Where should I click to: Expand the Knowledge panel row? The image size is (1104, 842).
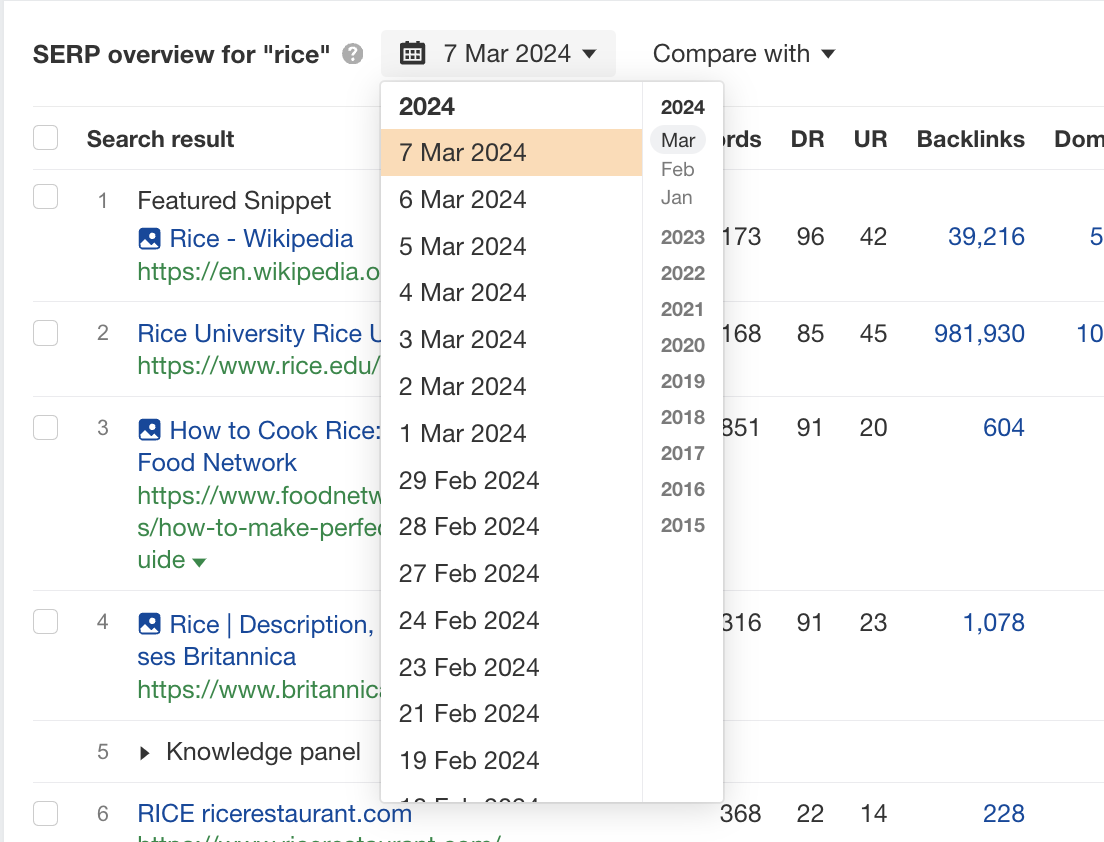coord(145,752)
